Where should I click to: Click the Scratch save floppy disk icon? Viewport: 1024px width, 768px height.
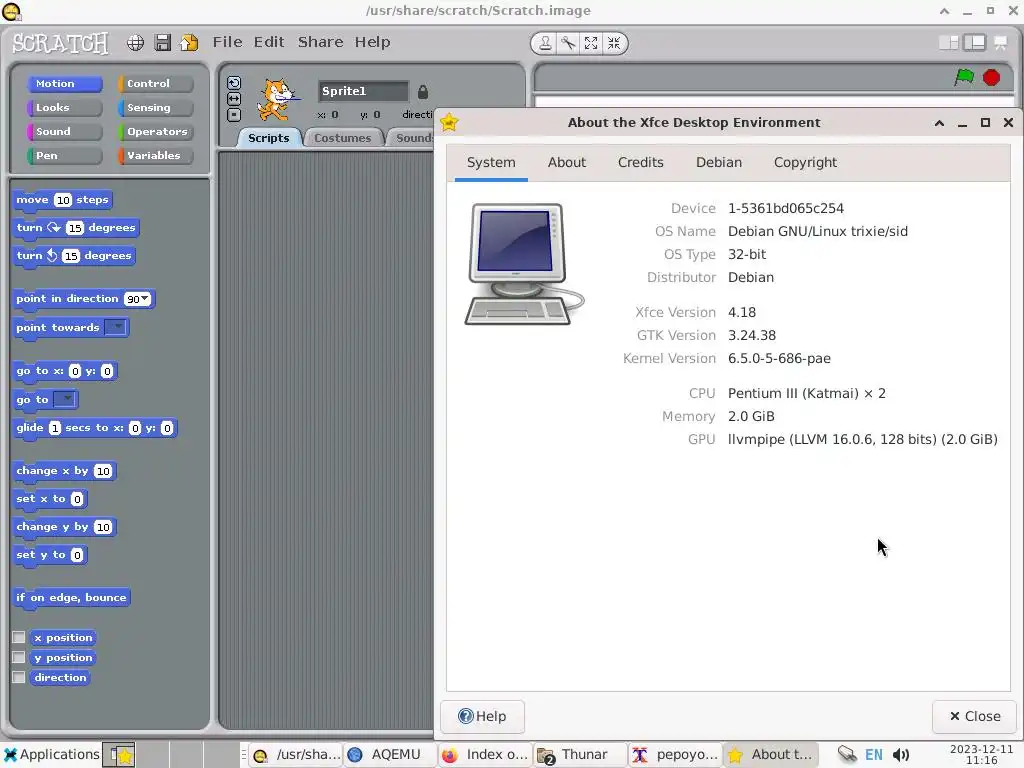[x=163, y=42]
